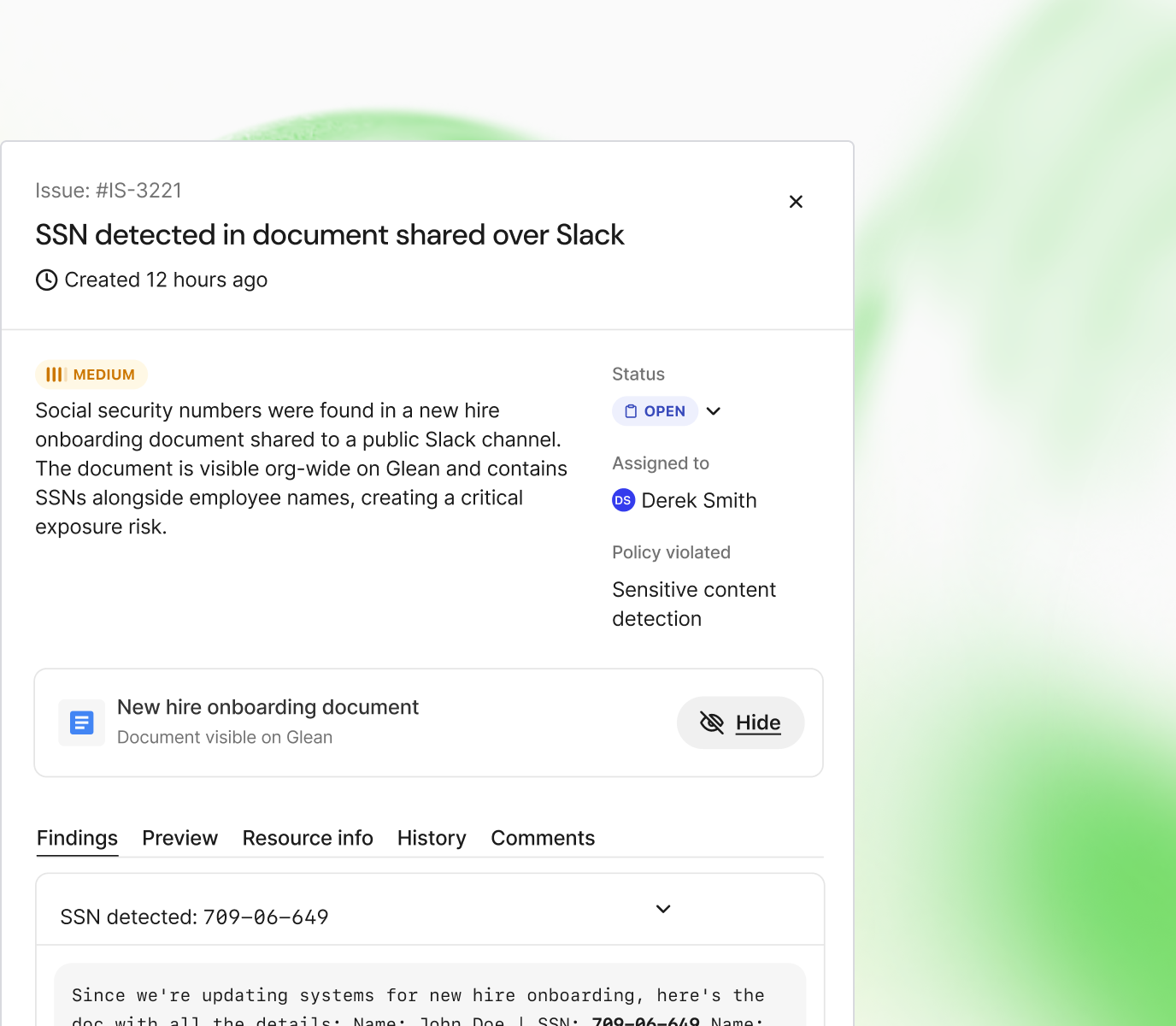Open the Resource info tab
Image resolution: width=1176 pixels, height=1026 pixels.
pos(308,838)
